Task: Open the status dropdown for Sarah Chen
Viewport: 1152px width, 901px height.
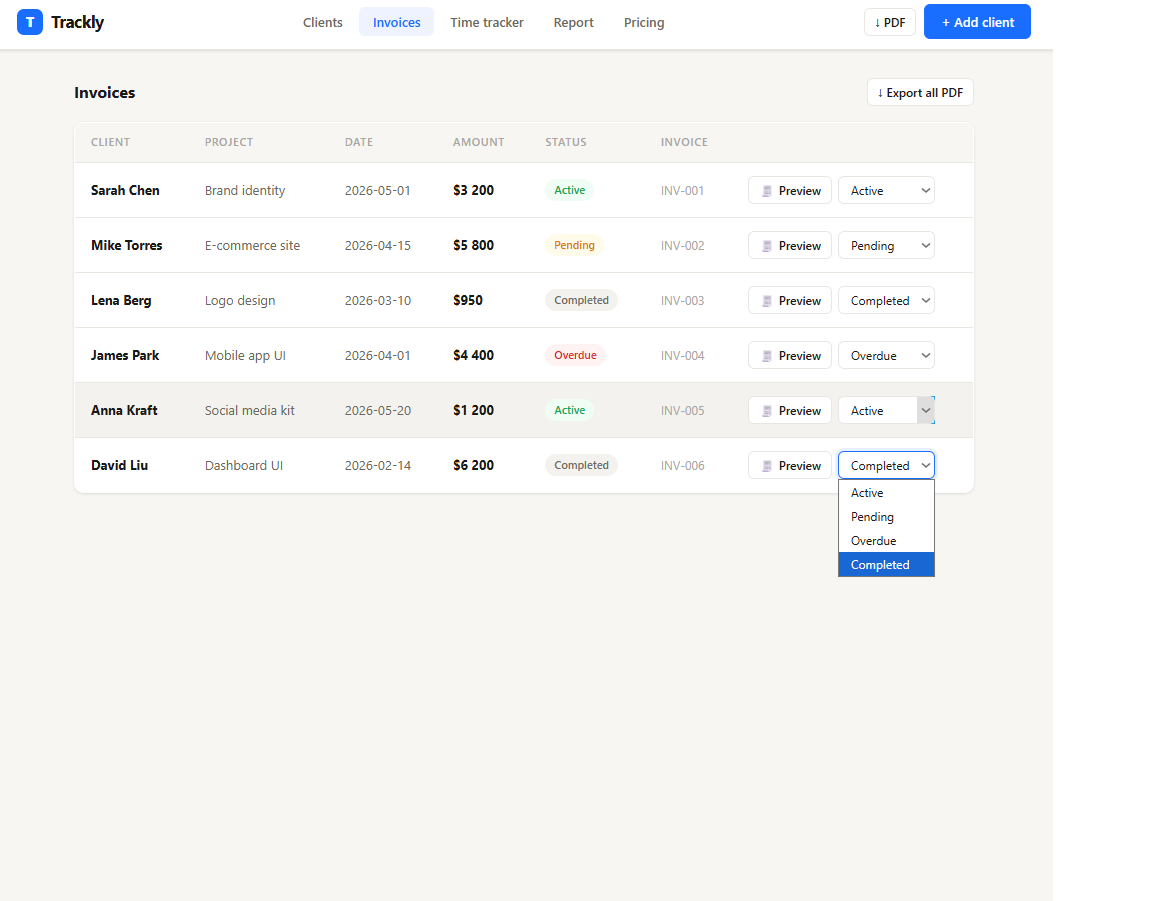Action: [886, 190]
